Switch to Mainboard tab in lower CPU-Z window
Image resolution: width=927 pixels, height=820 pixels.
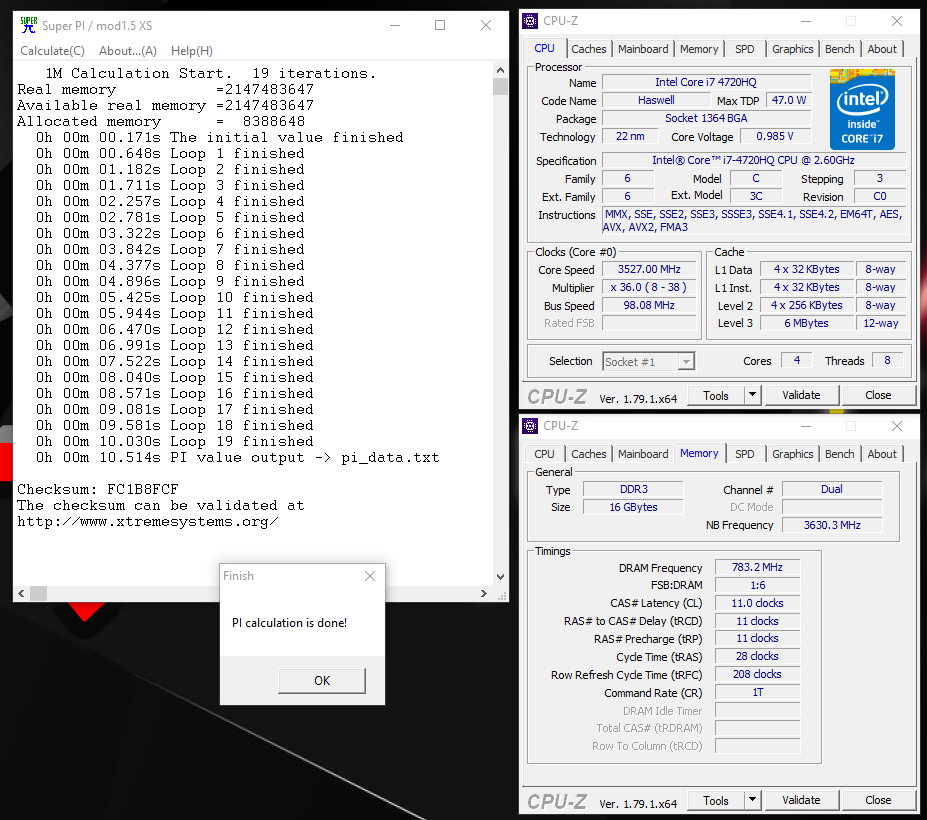point(643,454)
